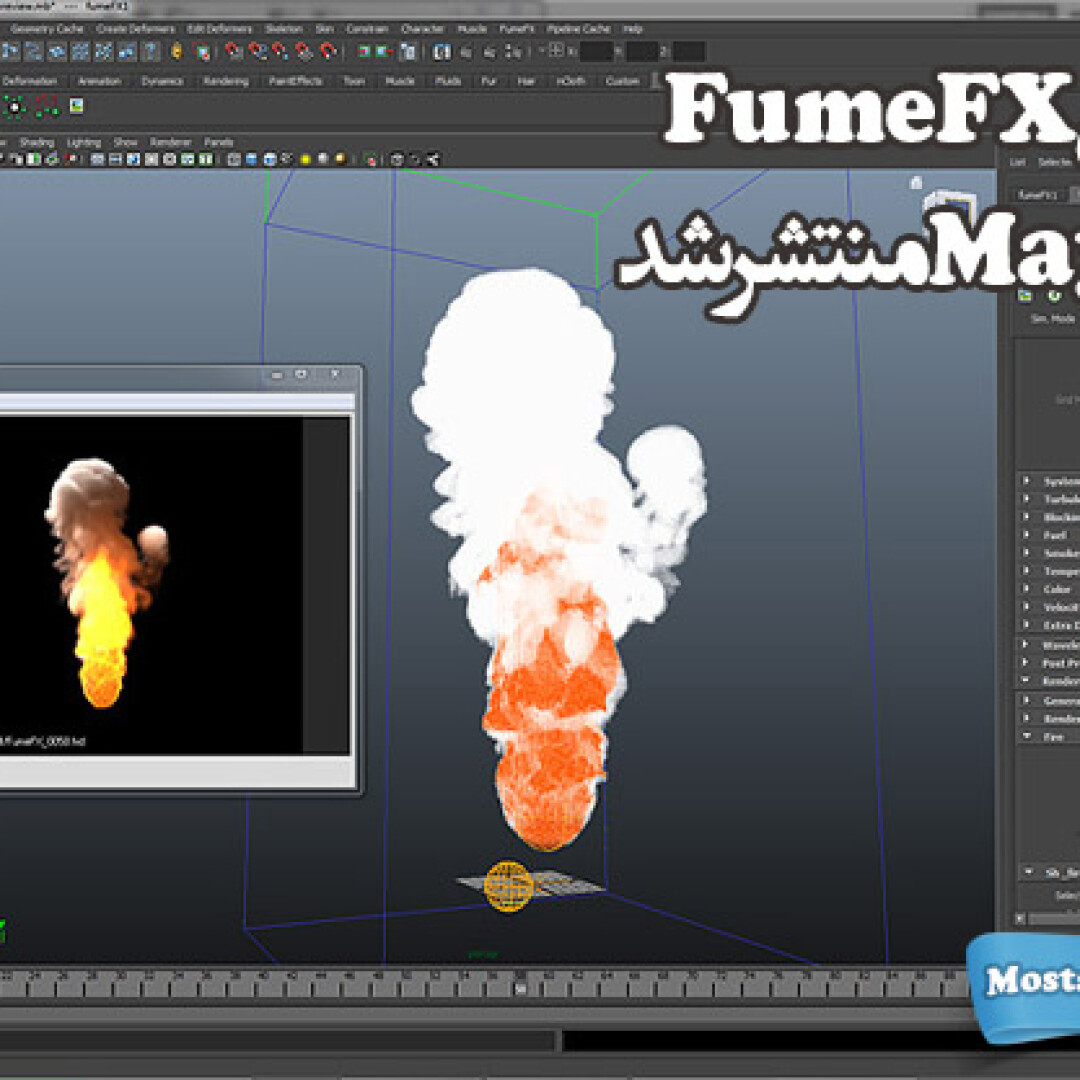Image resolution: width=1080 pixels, height=1080 pixels.
Task: Collapse the Fire section
Action: [x=1026, y=736]
